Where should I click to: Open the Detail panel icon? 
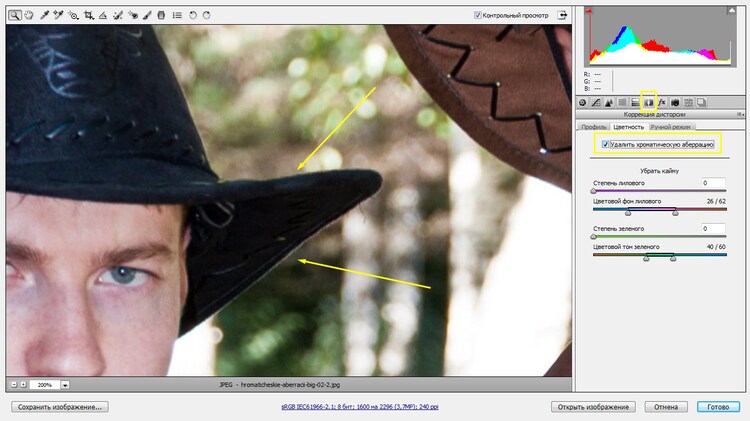point(609,102)
